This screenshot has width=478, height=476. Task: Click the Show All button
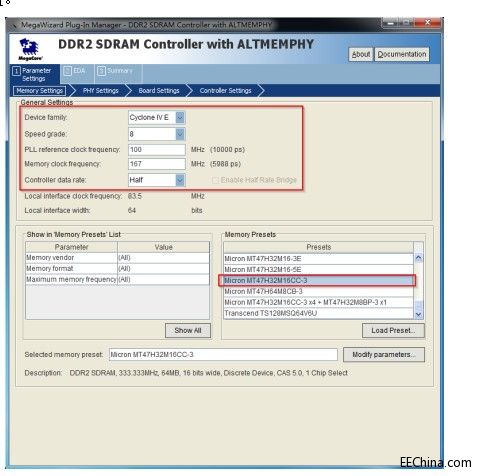tap(188, 330)
